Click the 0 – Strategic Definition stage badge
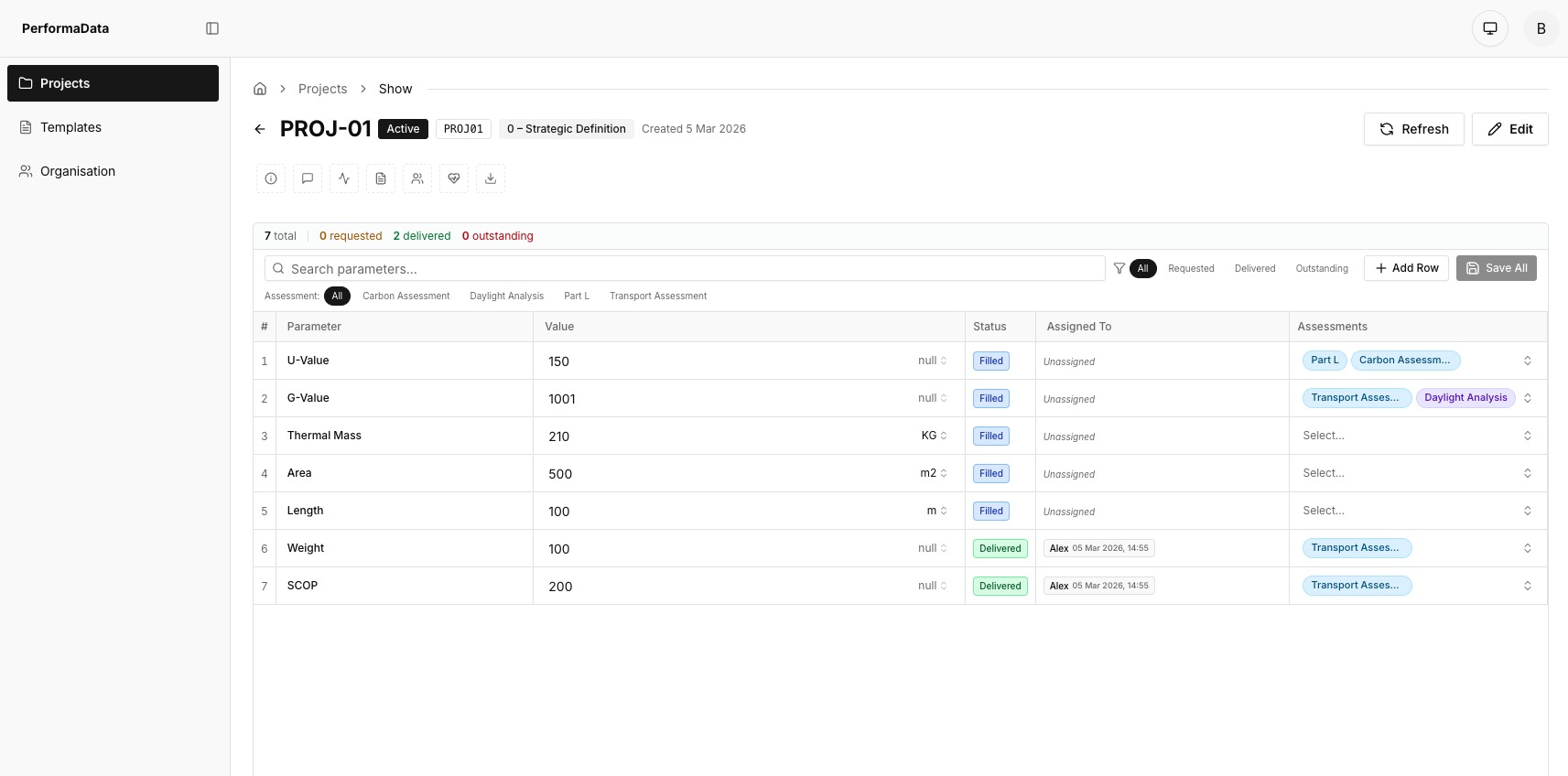Viewport: 1568px width, 776px height. click(x=567, y=129)
